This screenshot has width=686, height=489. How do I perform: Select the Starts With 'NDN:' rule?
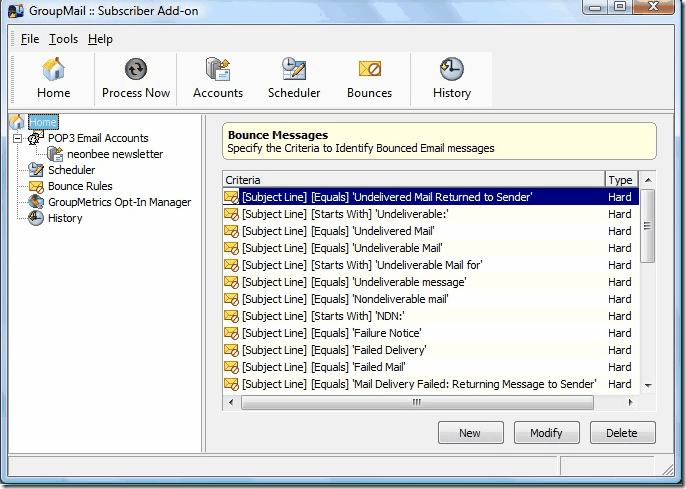430,316
